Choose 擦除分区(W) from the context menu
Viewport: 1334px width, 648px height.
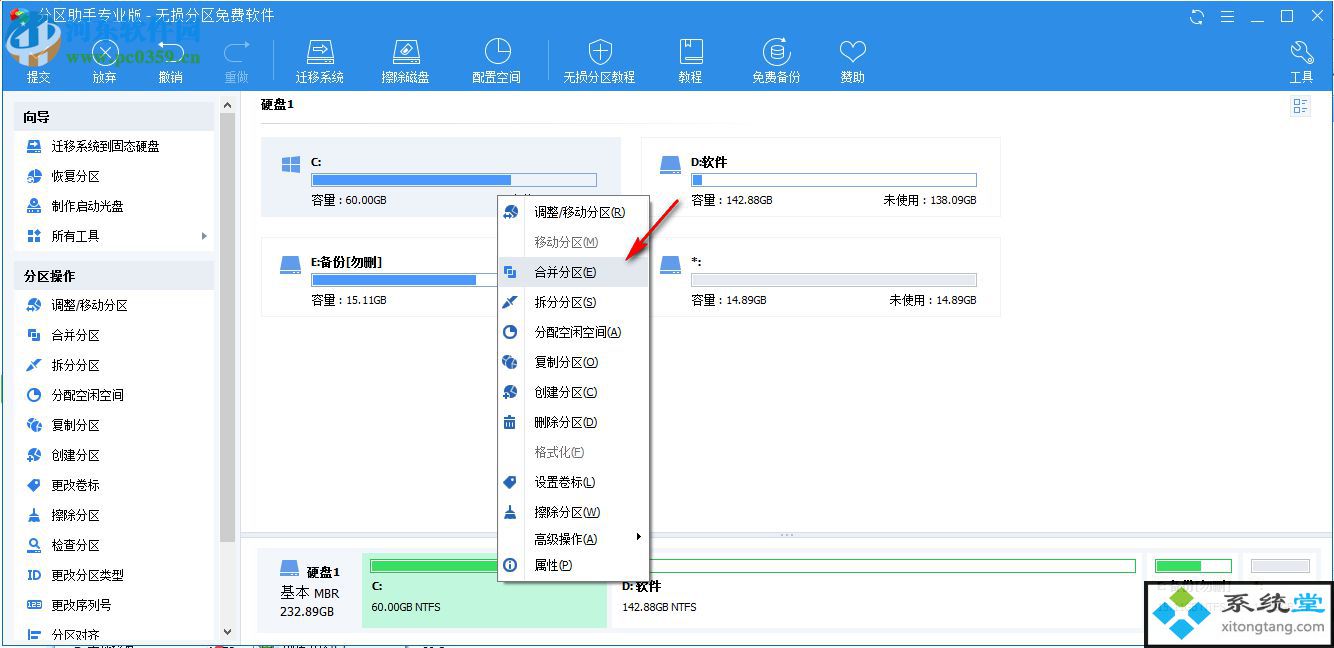(573, 512)
